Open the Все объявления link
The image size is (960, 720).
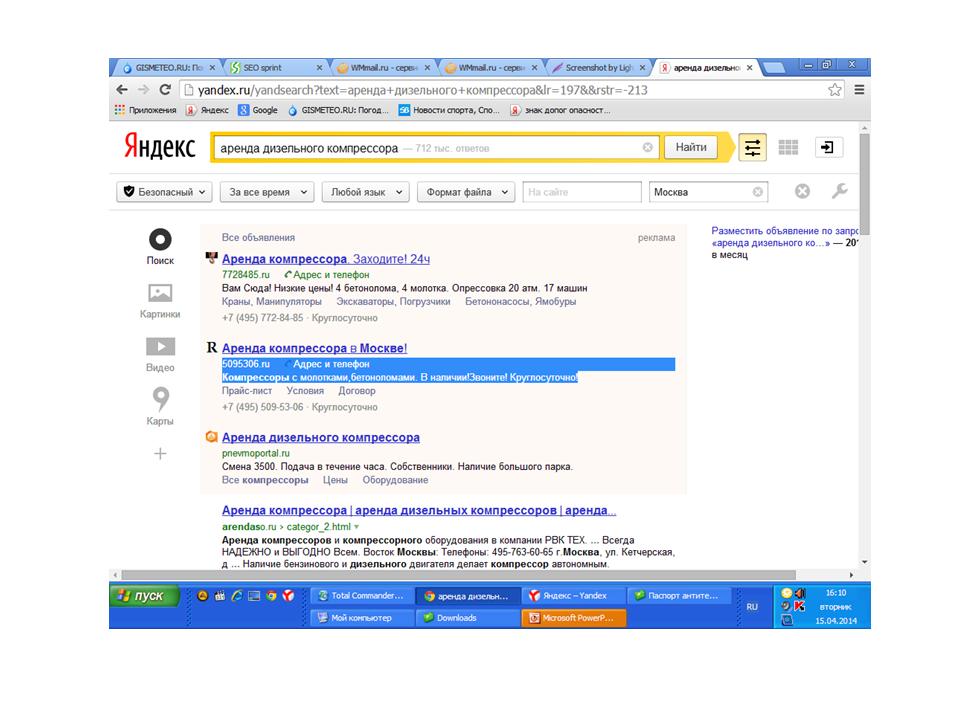click(258, 238)
